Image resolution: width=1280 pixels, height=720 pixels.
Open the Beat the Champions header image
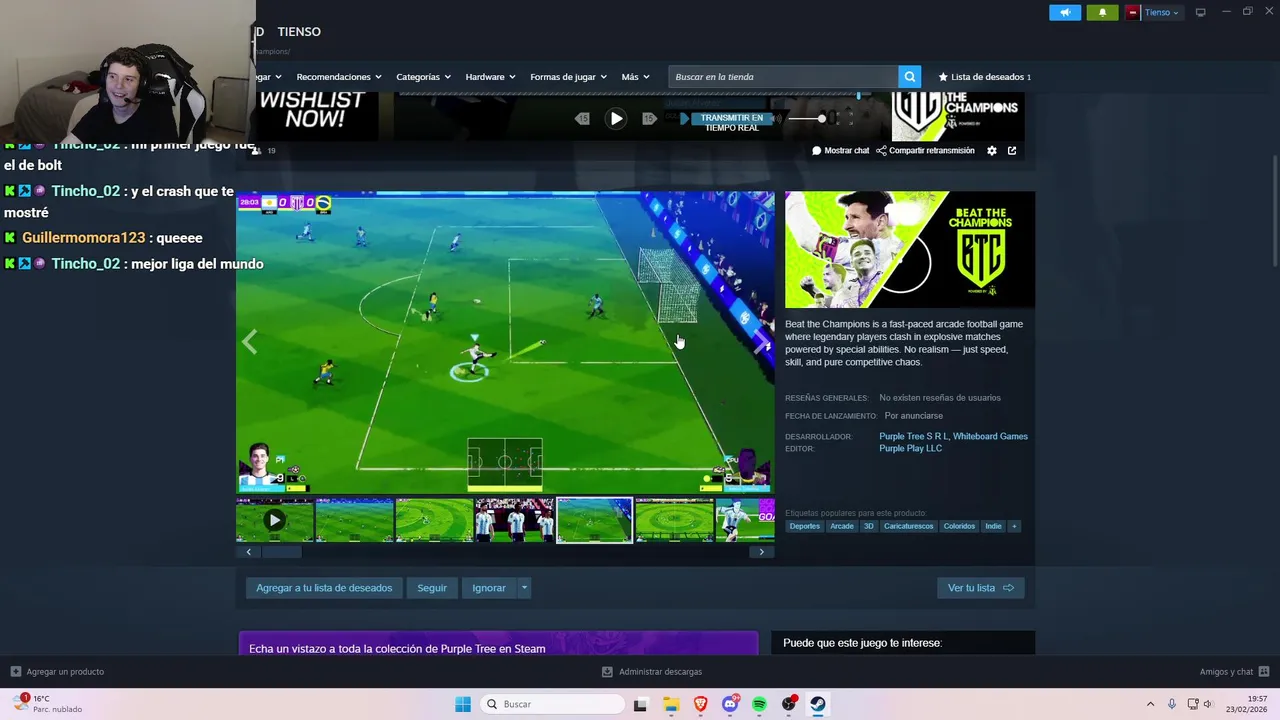(910, 250)
